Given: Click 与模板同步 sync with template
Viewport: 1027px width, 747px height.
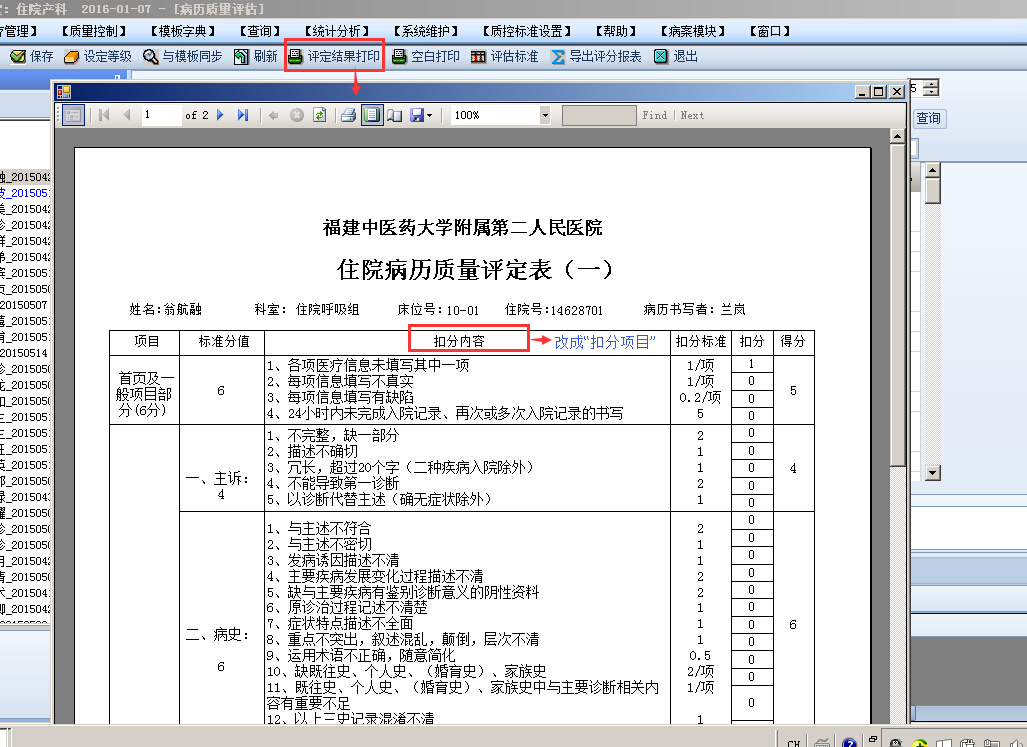Looking at the screenshot, I should 182,57.
